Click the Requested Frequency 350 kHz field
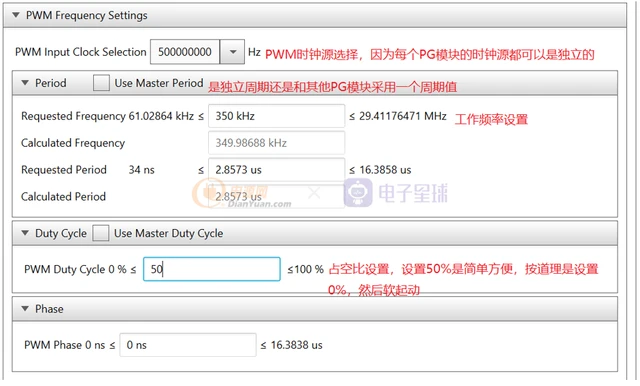640x386 pixels. tap(276, 116)
